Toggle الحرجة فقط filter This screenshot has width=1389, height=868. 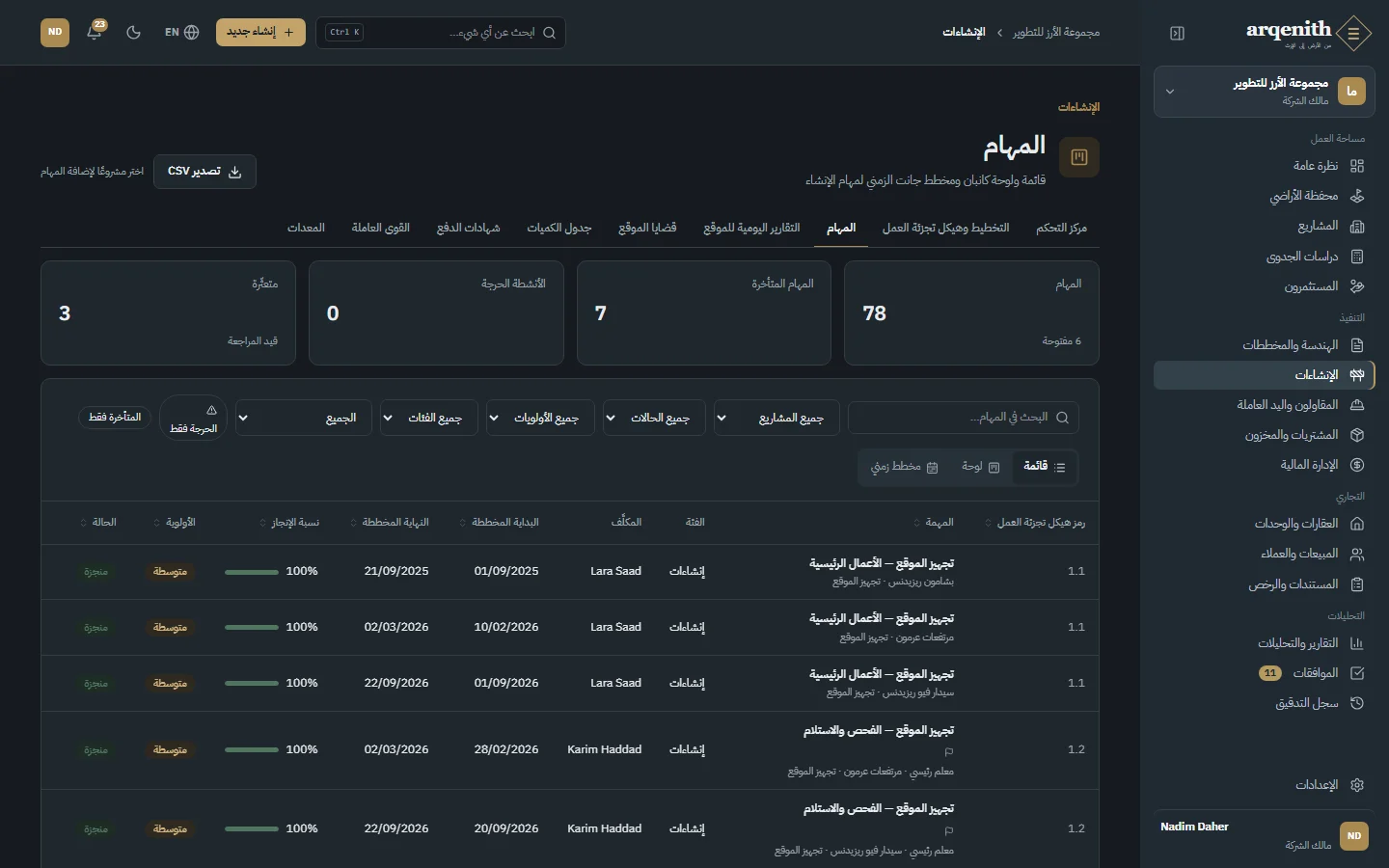pyautogui.click(x=193, y=419)
